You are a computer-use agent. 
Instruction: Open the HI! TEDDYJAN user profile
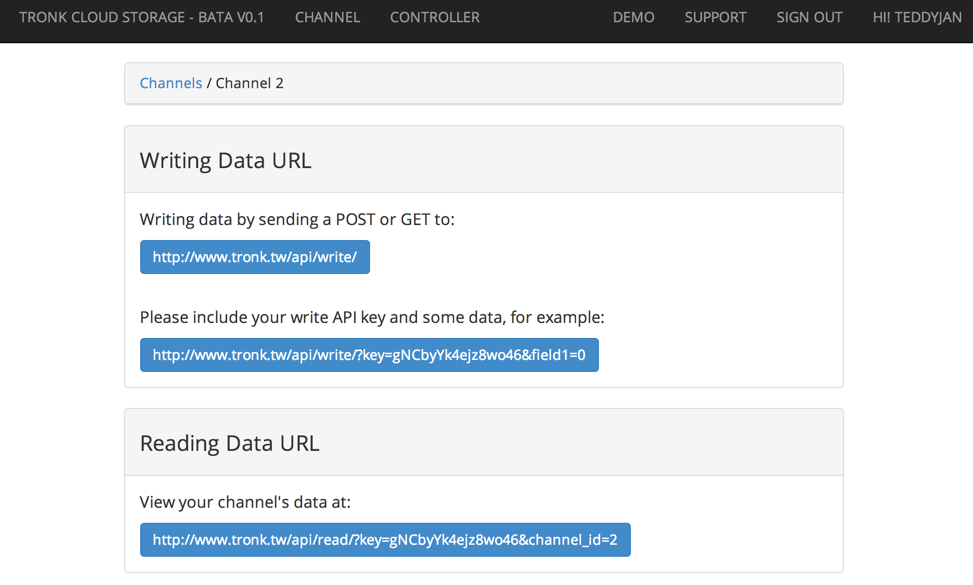click(916, 17)
